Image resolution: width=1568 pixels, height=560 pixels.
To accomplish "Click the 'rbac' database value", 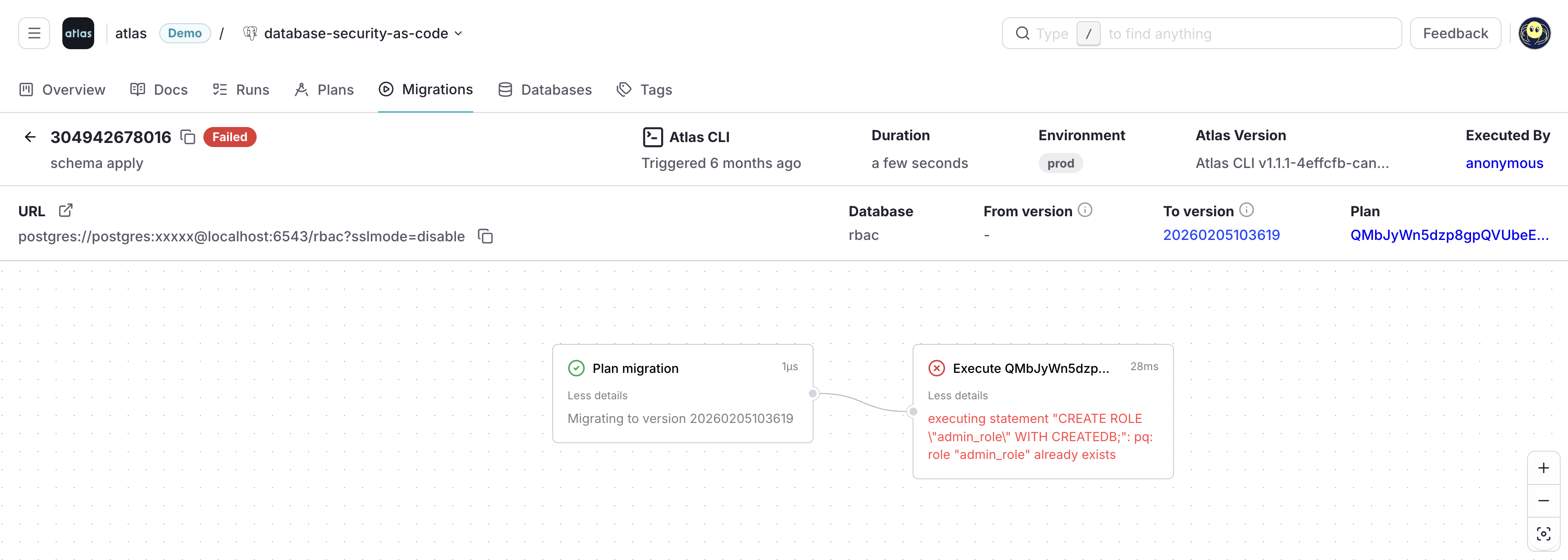I will click(x=863, y=235).
